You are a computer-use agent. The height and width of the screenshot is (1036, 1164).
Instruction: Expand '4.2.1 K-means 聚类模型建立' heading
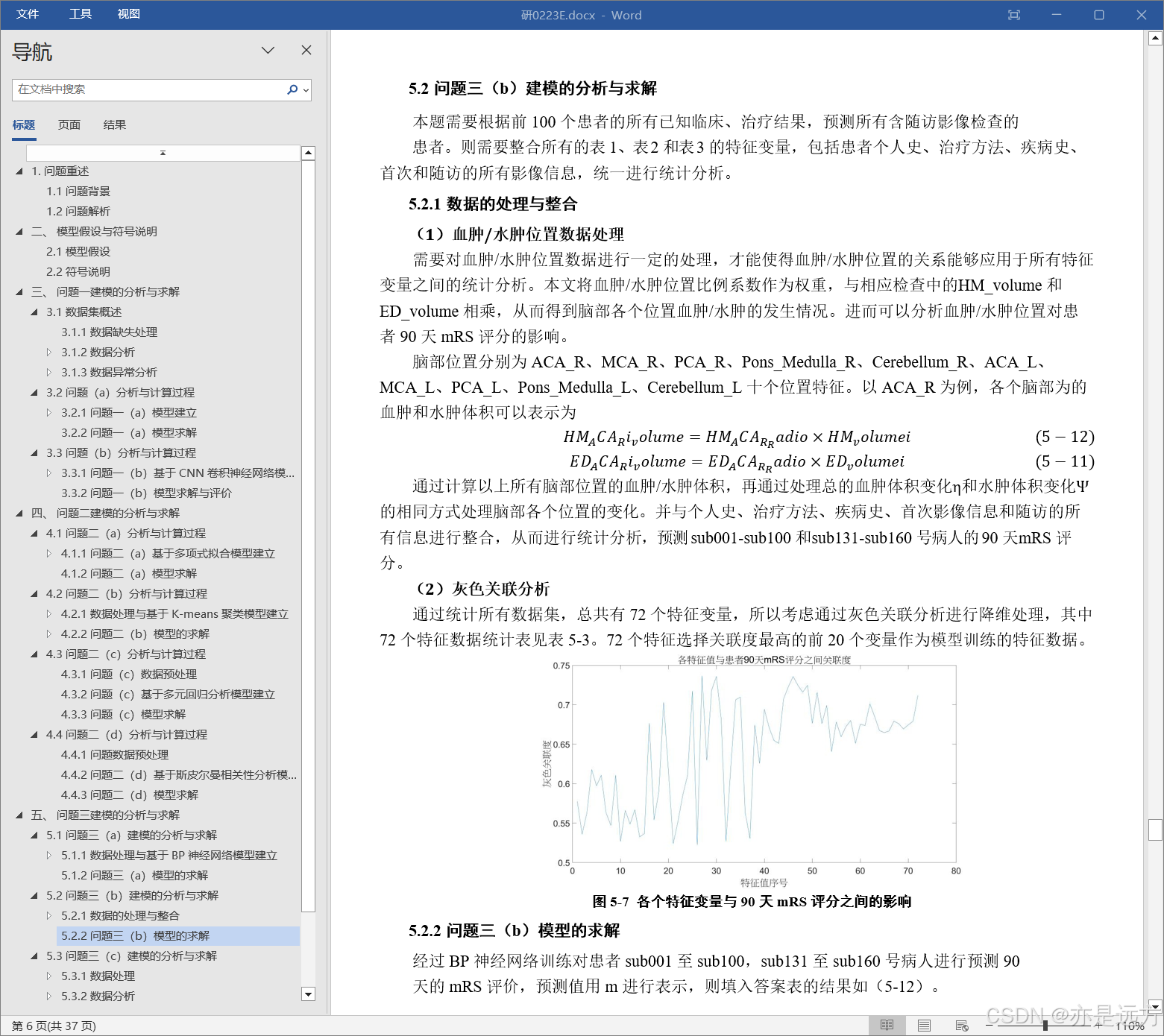(x=49, y=614)
